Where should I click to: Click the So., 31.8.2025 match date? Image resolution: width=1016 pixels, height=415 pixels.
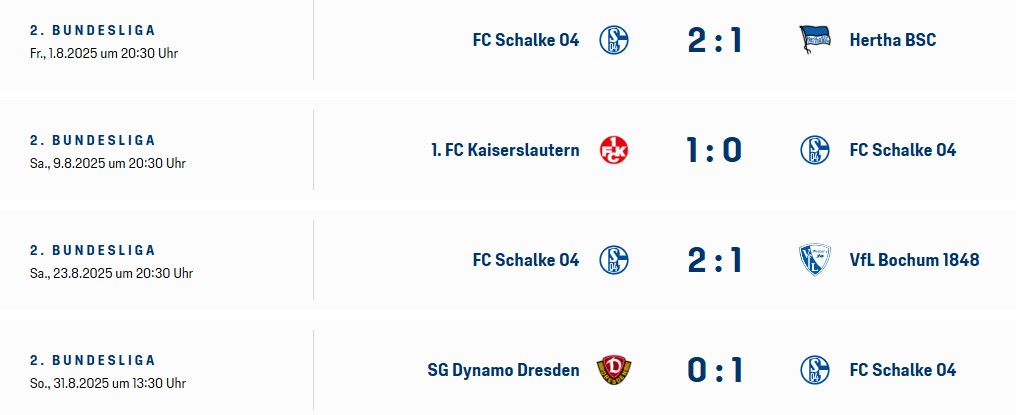tap(108, 384)
